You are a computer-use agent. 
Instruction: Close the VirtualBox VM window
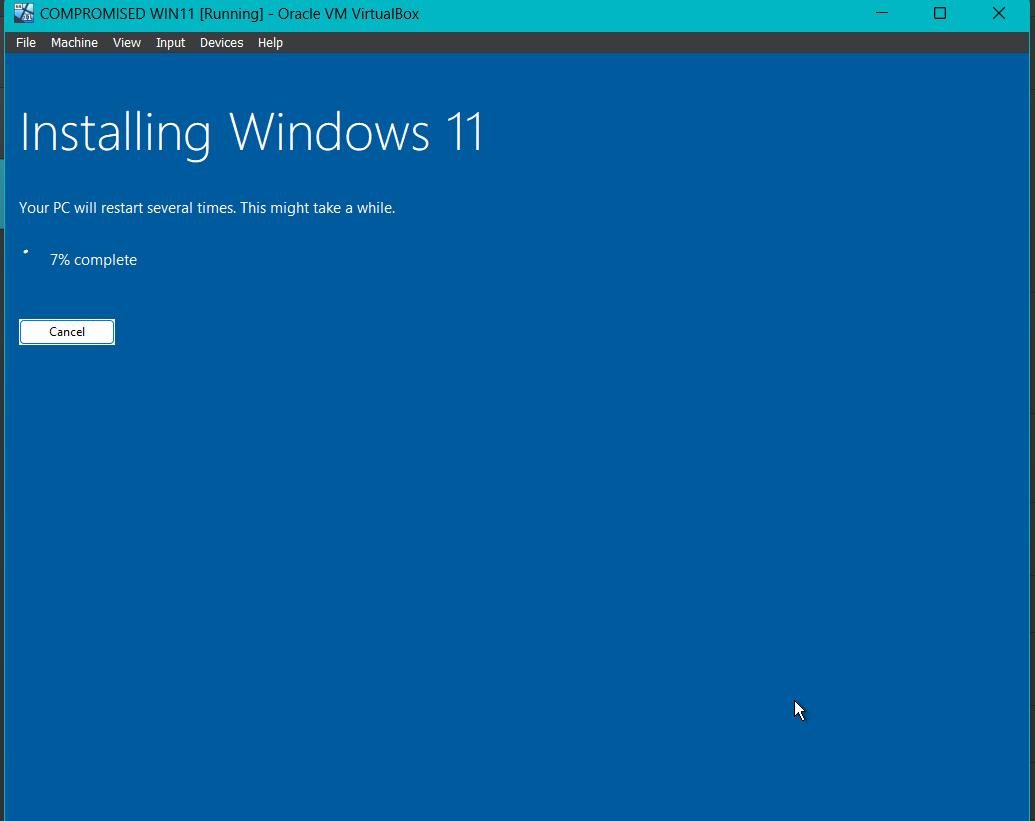coord(999,13)
